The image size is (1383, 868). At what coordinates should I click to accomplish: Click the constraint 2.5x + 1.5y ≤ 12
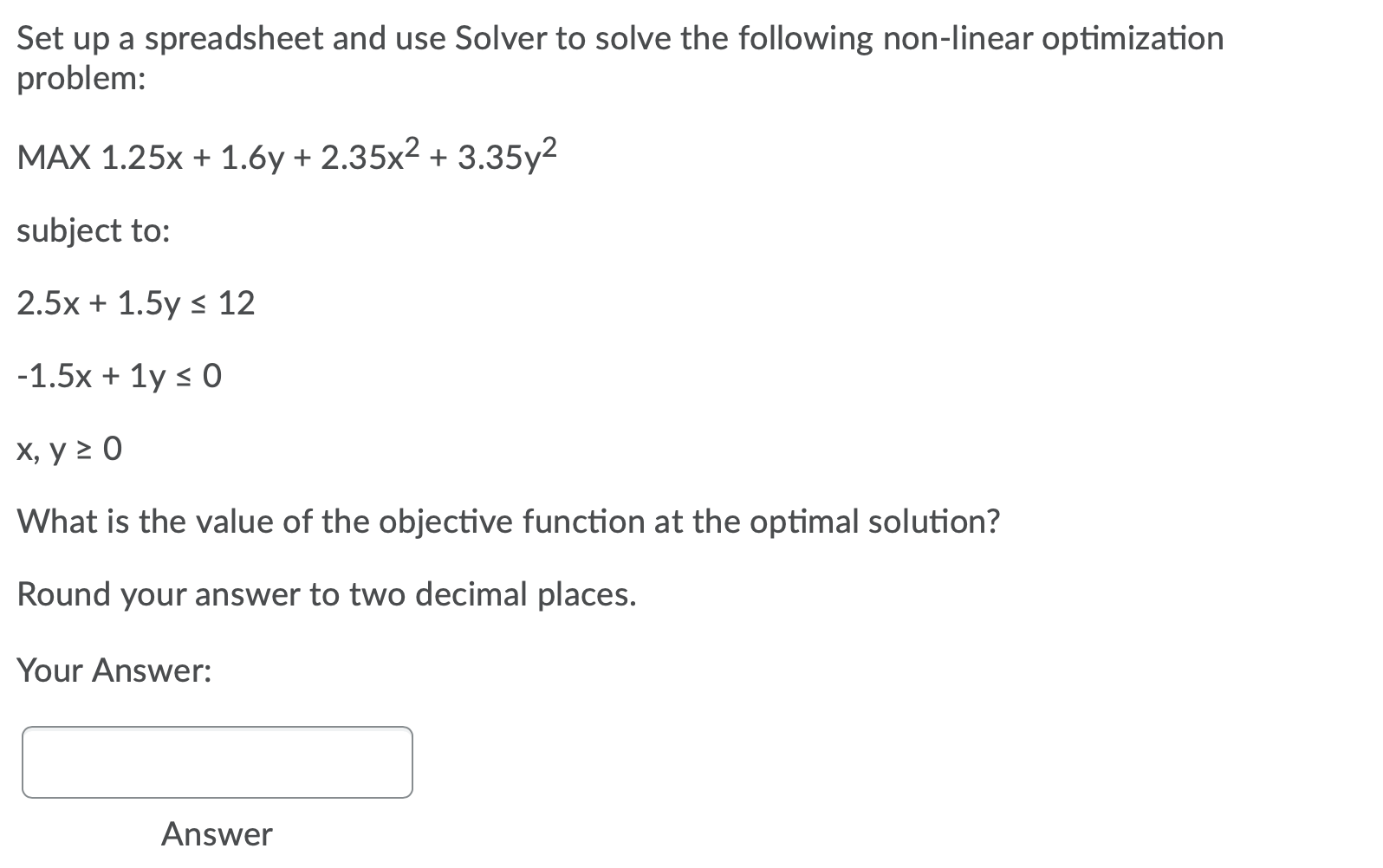pos(134,303)
